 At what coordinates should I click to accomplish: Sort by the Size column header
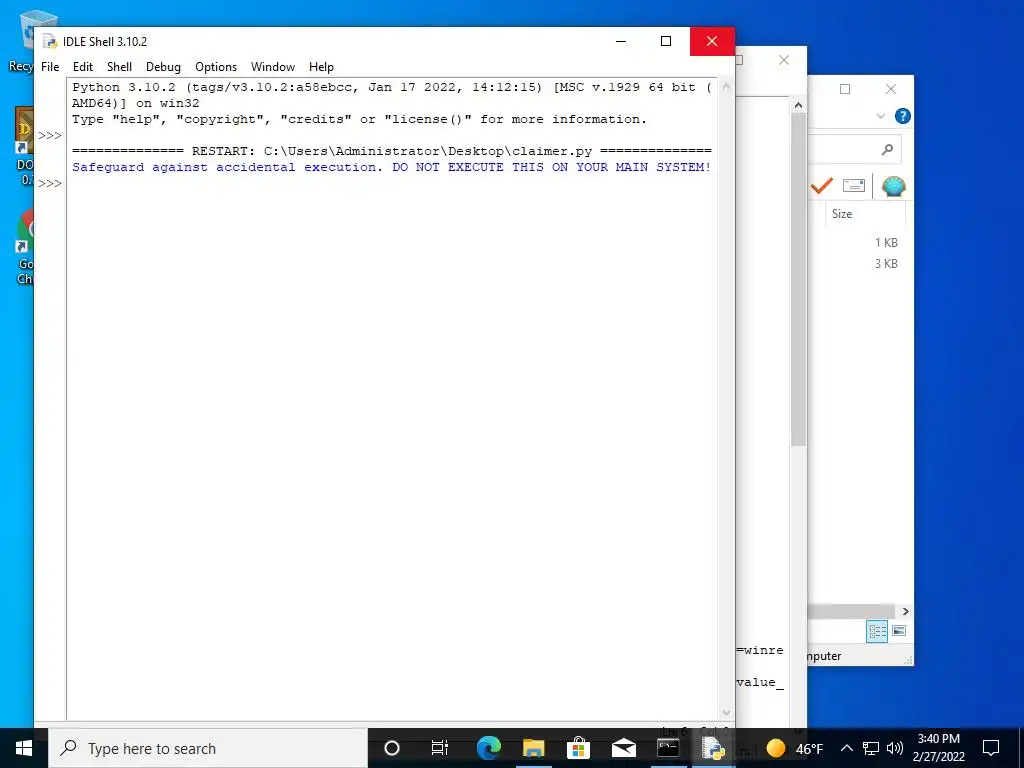[x=842, y=214]
